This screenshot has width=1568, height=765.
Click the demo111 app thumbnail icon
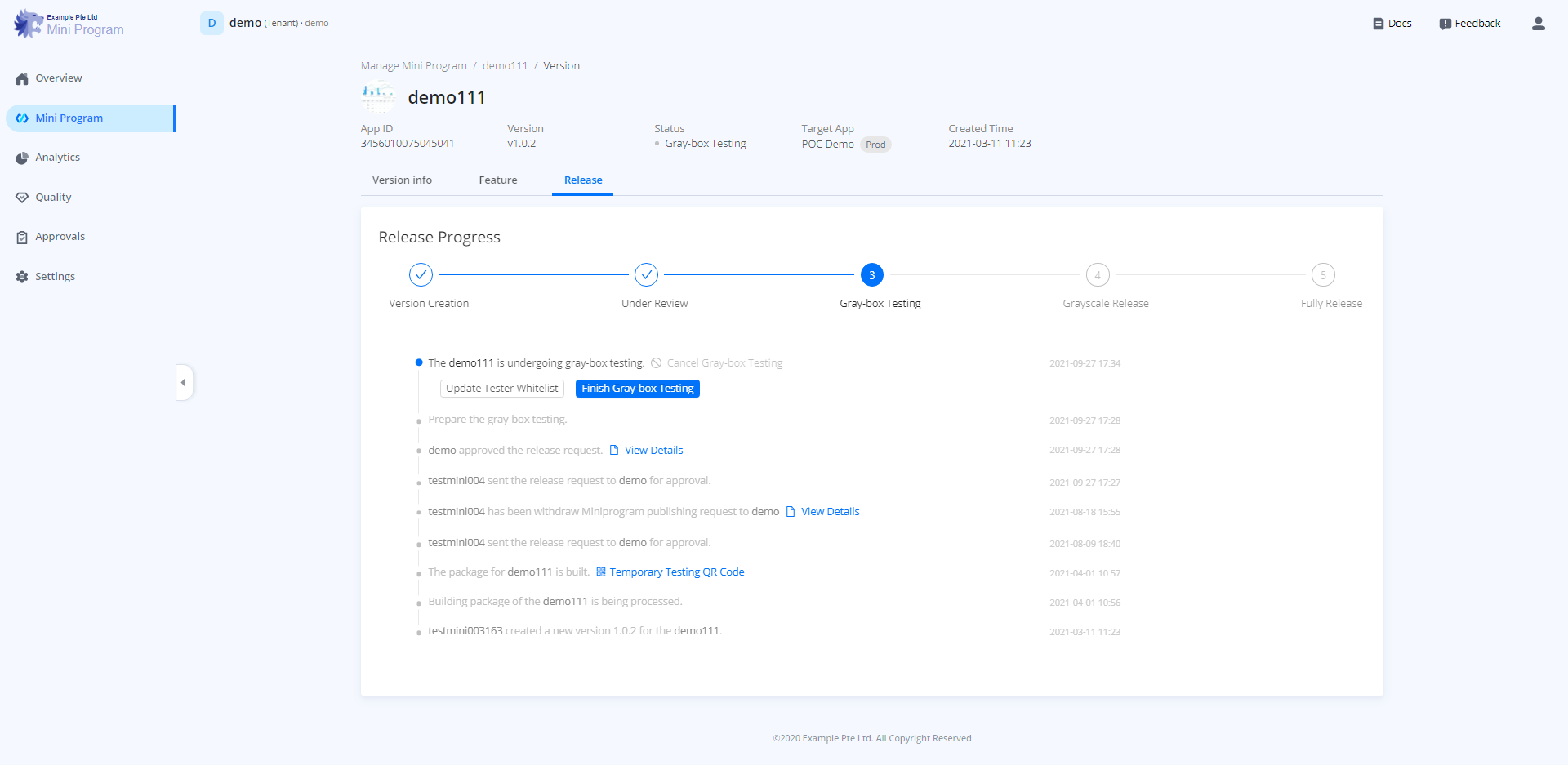pos(378,98)
